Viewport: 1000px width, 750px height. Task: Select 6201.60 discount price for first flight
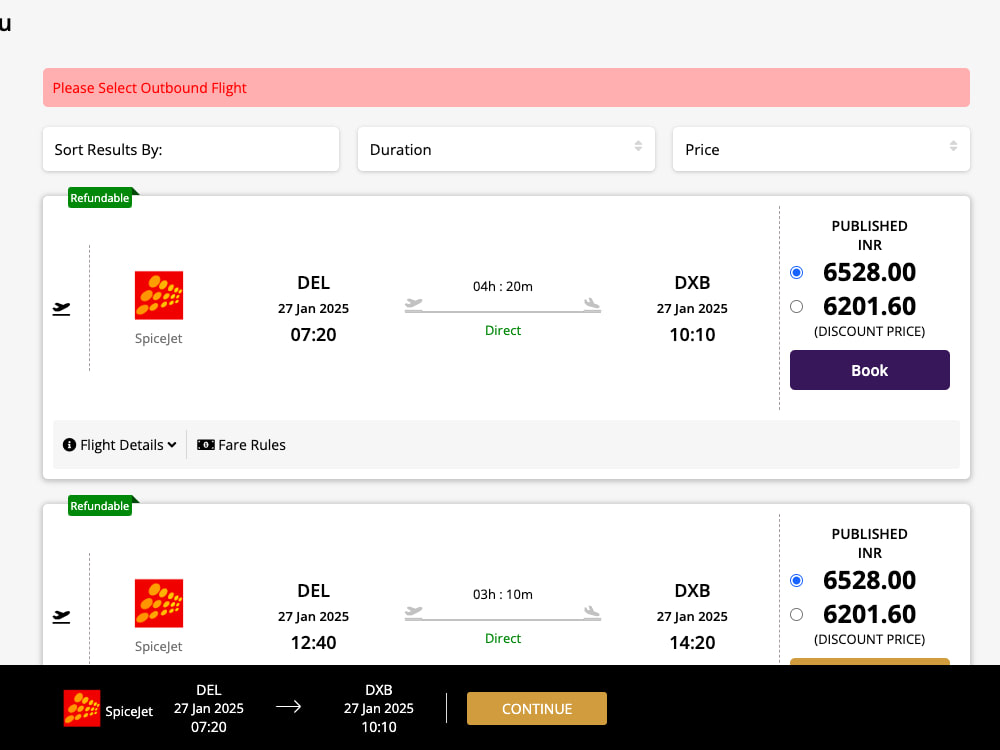(797, 307)
